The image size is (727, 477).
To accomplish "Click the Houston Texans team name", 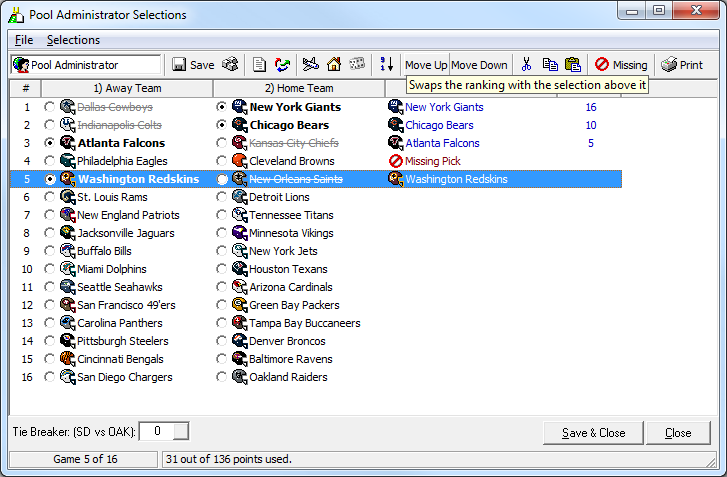I will pos(288,269).
